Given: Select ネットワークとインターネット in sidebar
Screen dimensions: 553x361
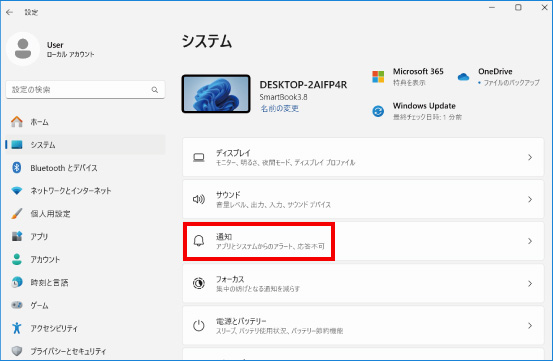Looking at the screenshot, I should [85, 191].
